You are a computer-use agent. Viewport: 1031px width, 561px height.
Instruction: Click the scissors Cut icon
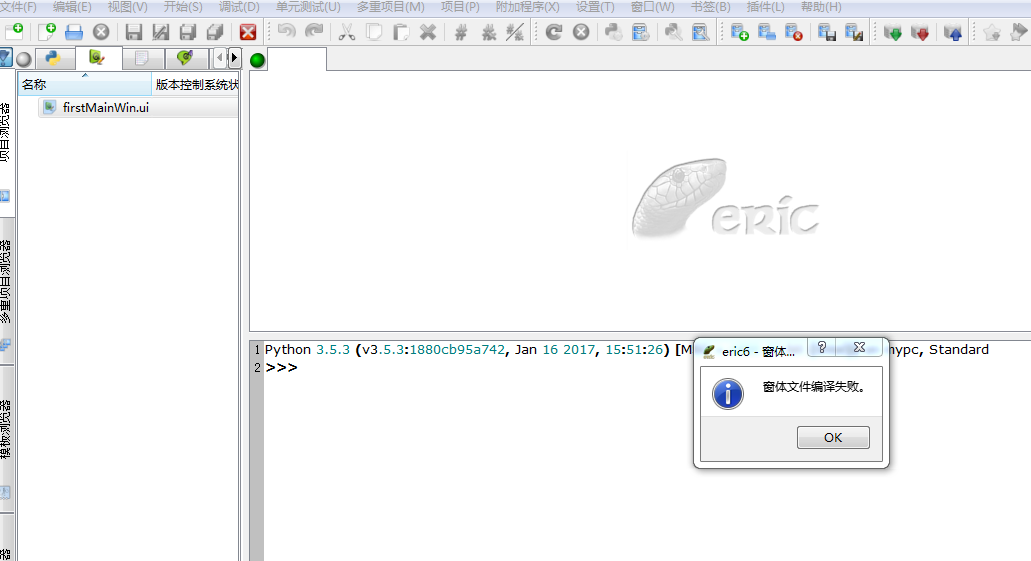click(347, 32)
